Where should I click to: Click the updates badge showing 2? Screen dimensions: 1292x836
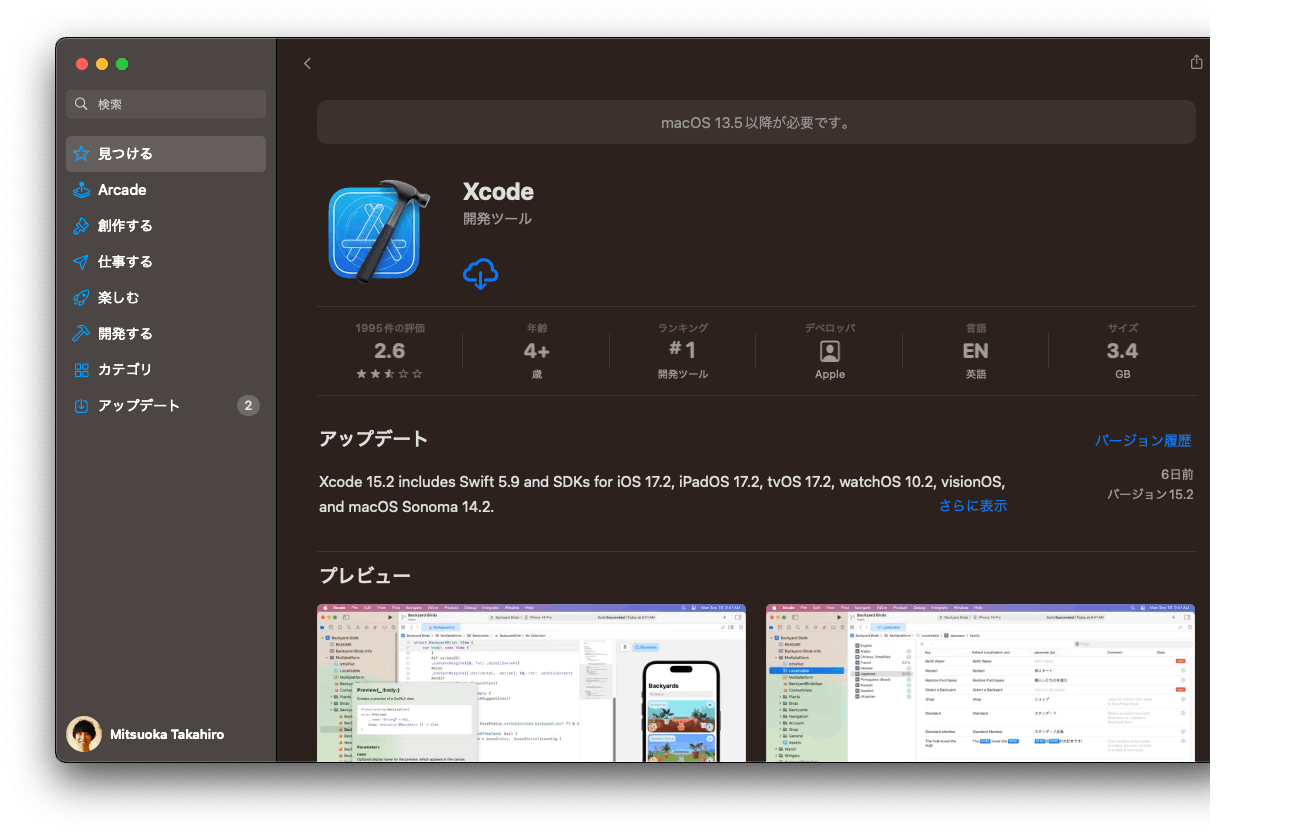tap(248, 406)
